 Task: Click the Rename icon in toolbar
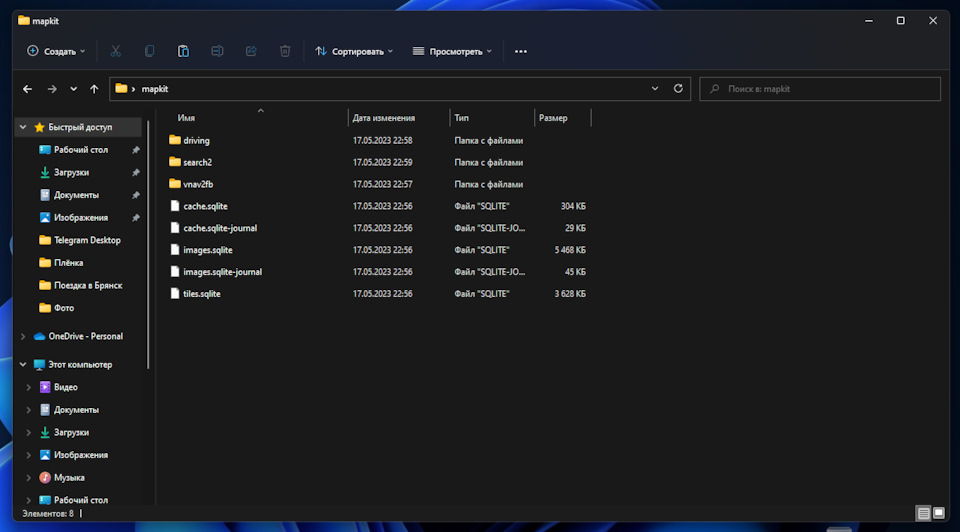[217, 51]
